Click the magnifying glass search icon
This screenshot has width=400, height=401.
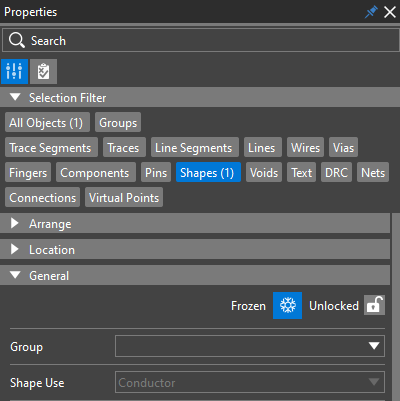pyautogui.click(x=17, y=40)
